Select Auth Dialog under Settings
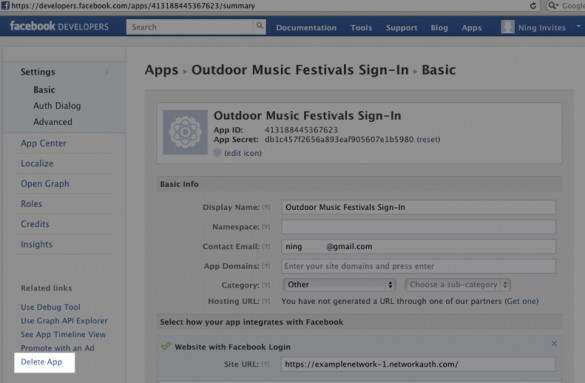 click(57, 106)
